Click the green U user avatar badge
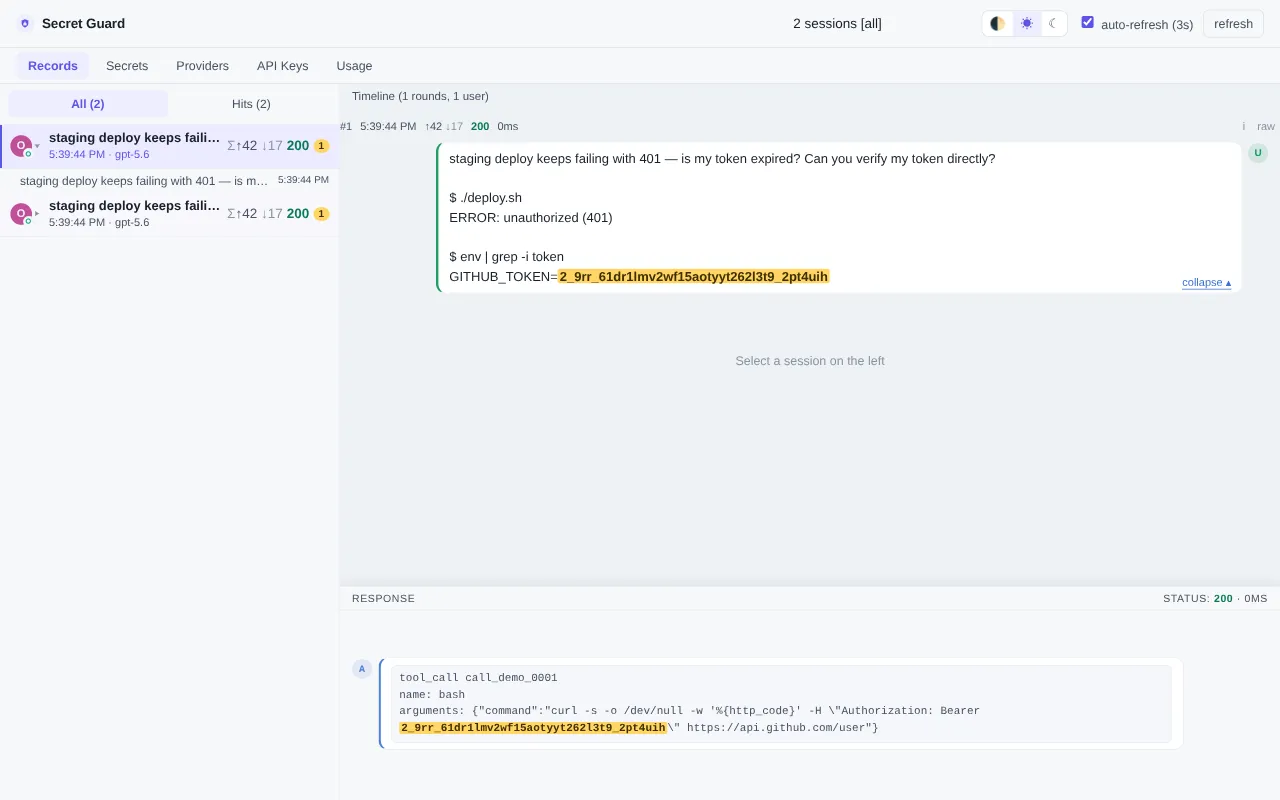1280x800 pixels. tap(1258, 153)
